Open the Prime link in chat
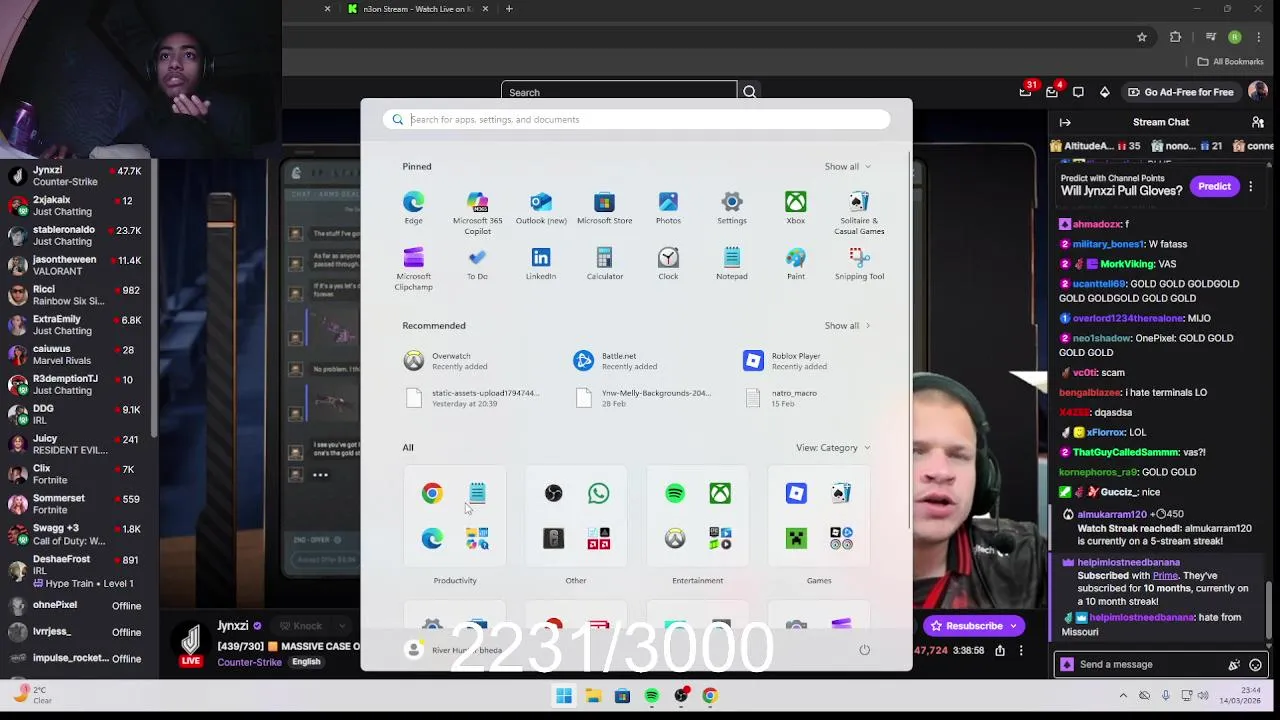 click(x=1165, y=576)
